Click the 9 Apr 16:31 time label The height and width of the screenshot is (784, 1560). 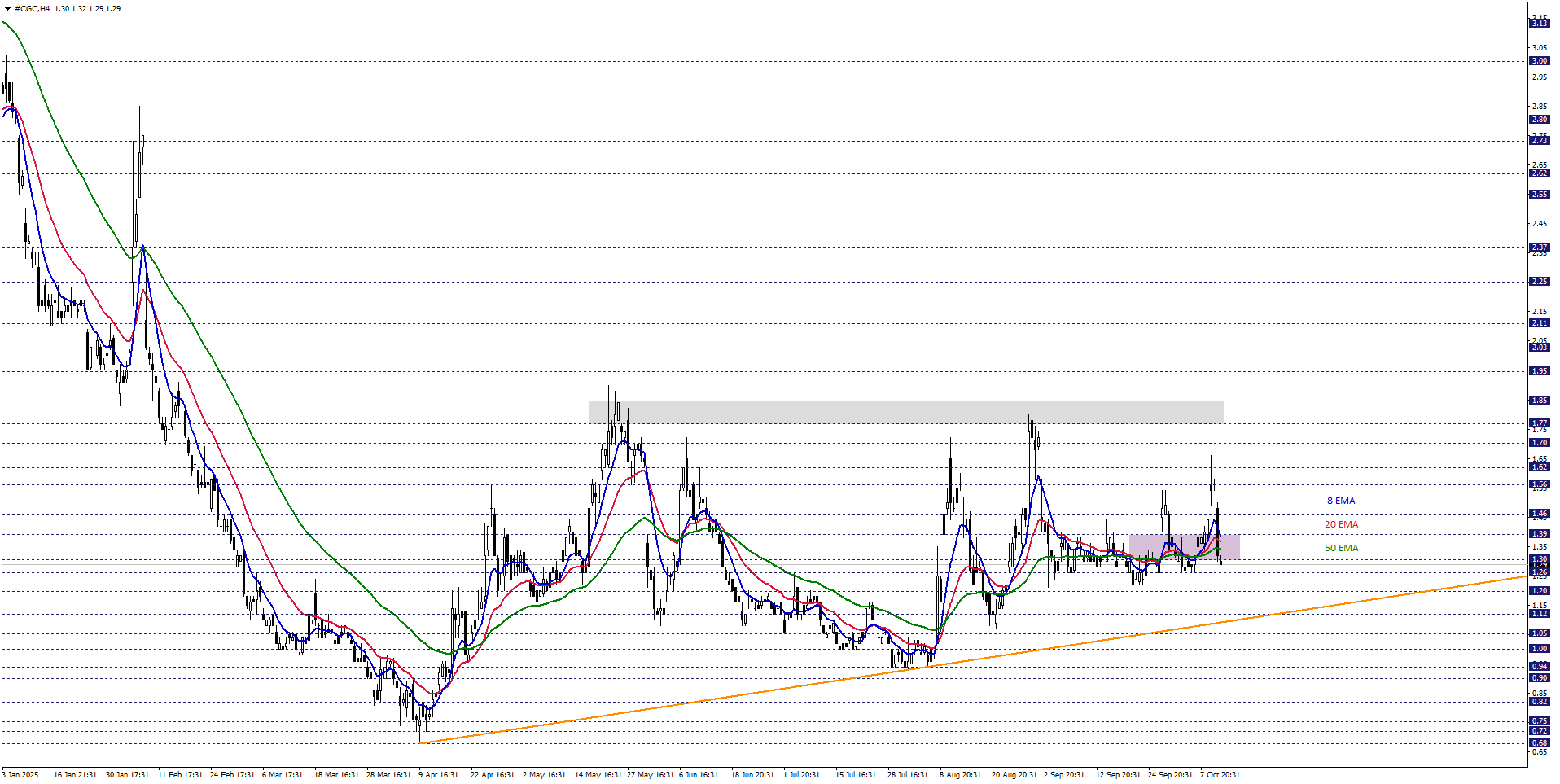438,774
